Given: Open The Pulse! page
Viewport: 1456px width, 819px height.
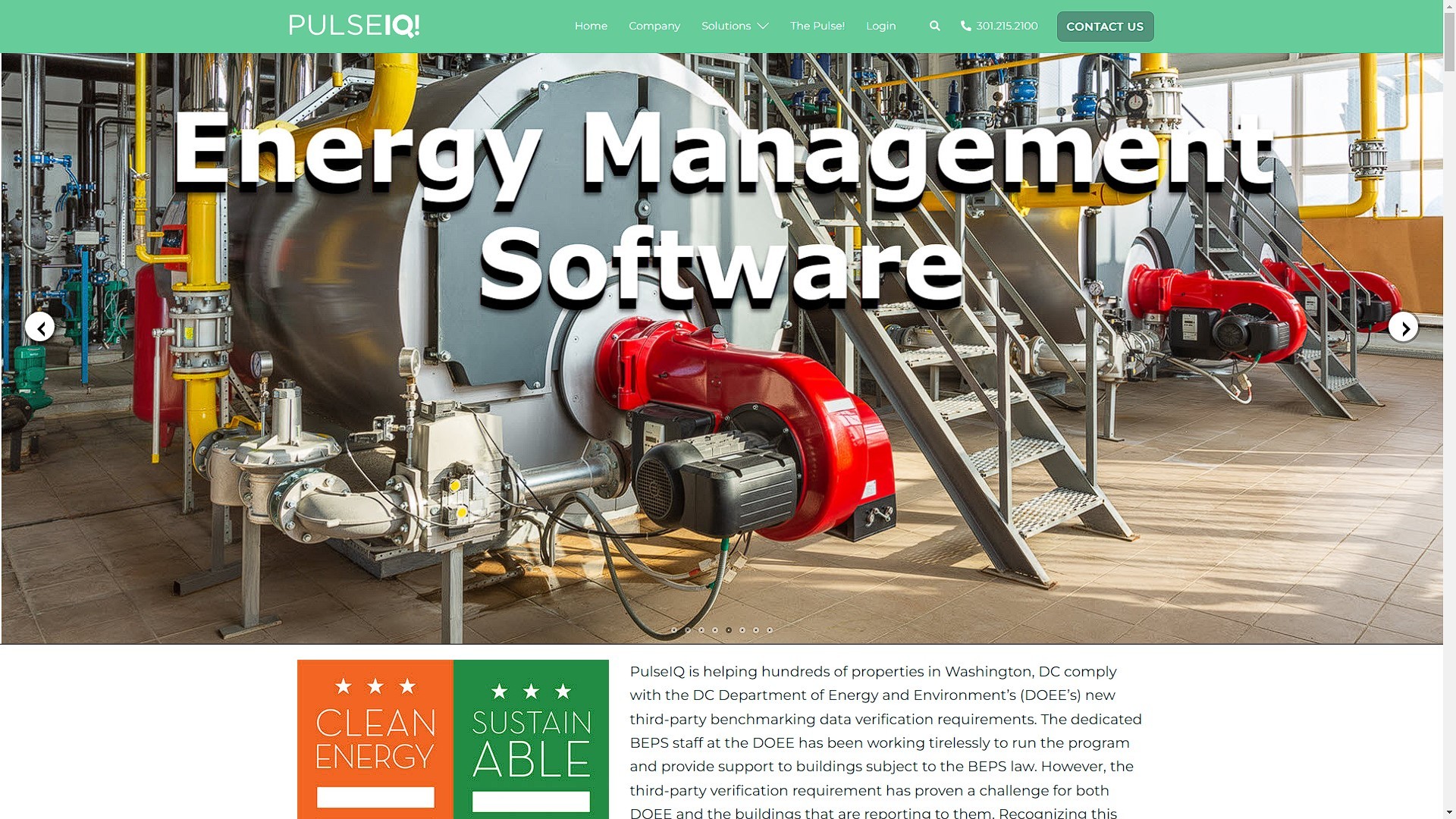Looking at the screenshot, I should [x=817, y=26].
